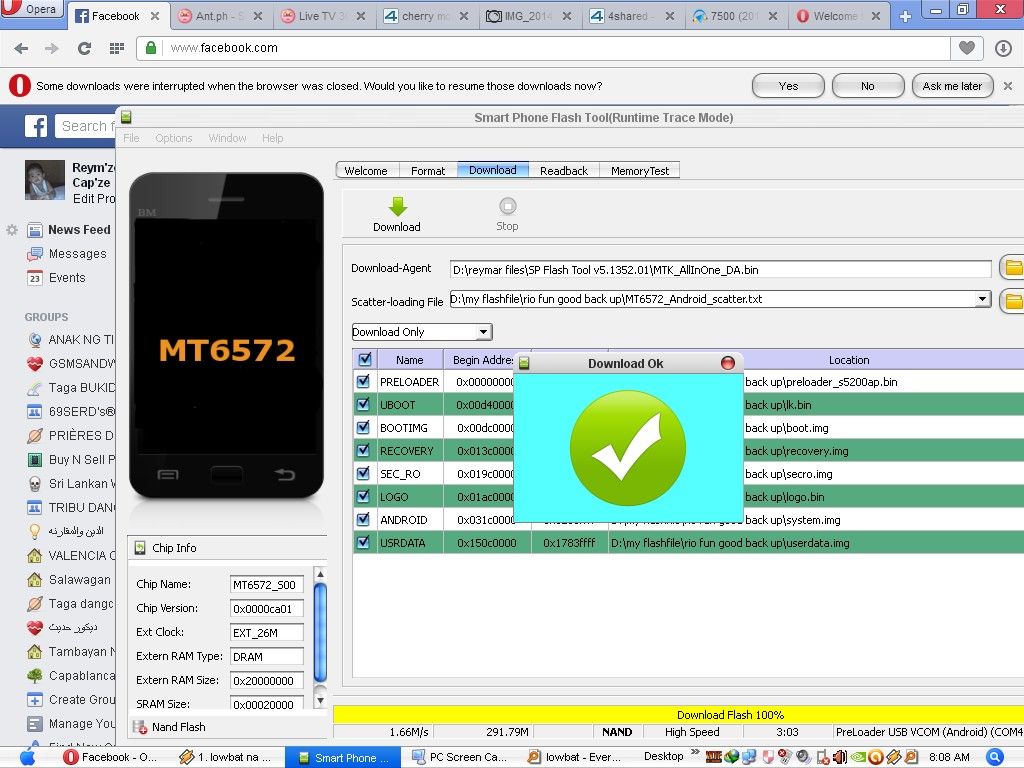1024x768 pixels.
Task: Open the Opera downloads arrow icon
Action: tap(1003, 48)
